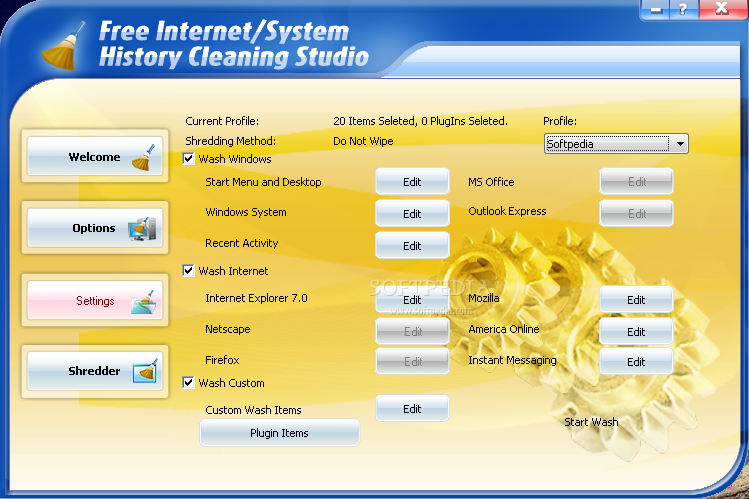This screenshot has width=749, height=499.
Task: Click the disabled Outlook Express Edit button
Action: pos(636,213)
